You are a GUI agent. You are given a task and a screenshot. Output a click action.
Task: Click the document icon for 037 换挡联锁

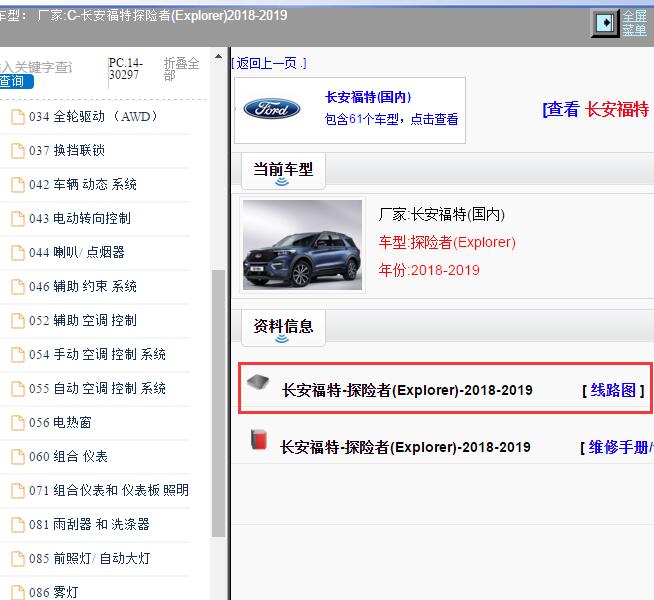tap(18, 151)
